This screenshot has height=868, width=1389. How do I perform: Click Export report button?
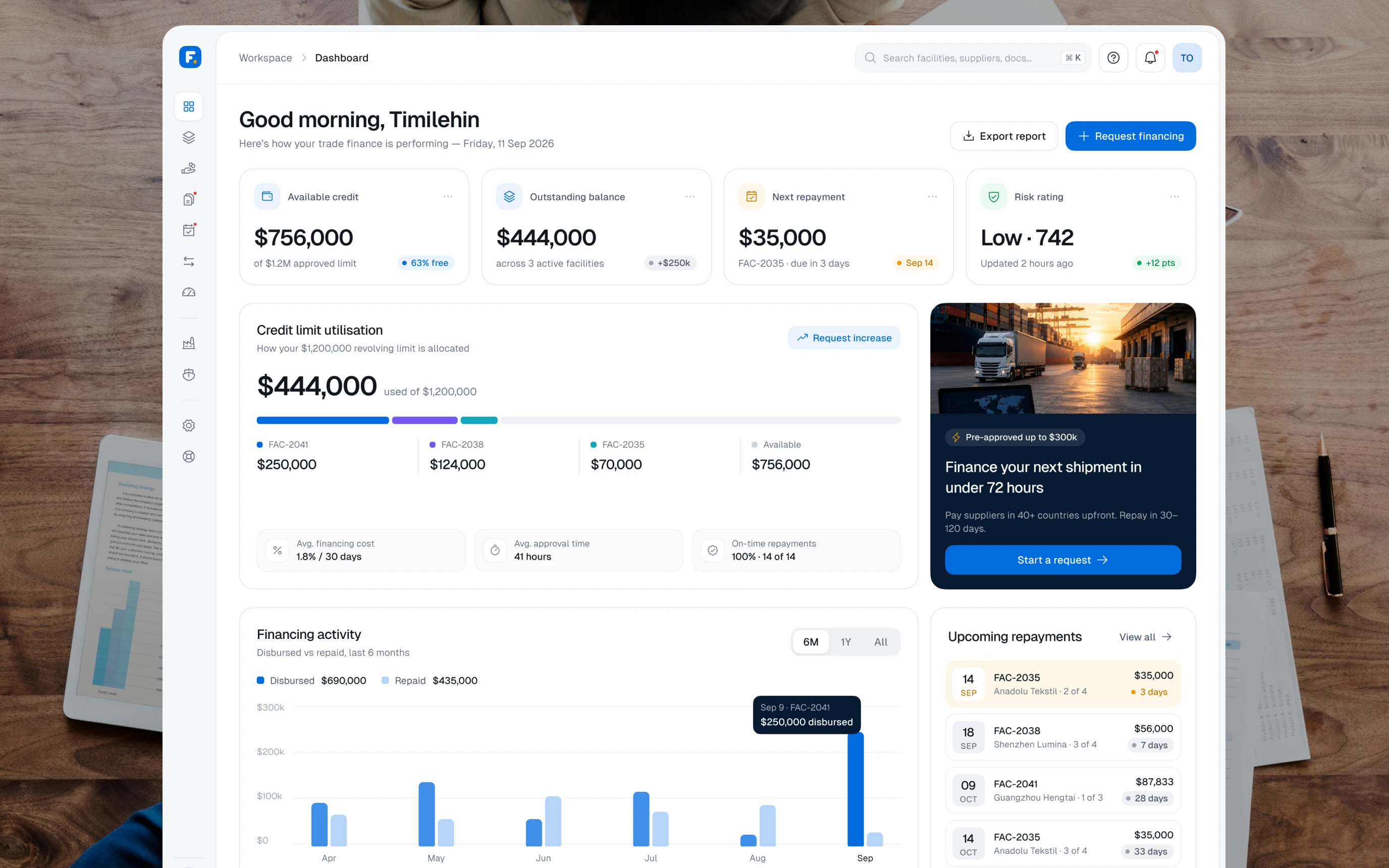1004,137
